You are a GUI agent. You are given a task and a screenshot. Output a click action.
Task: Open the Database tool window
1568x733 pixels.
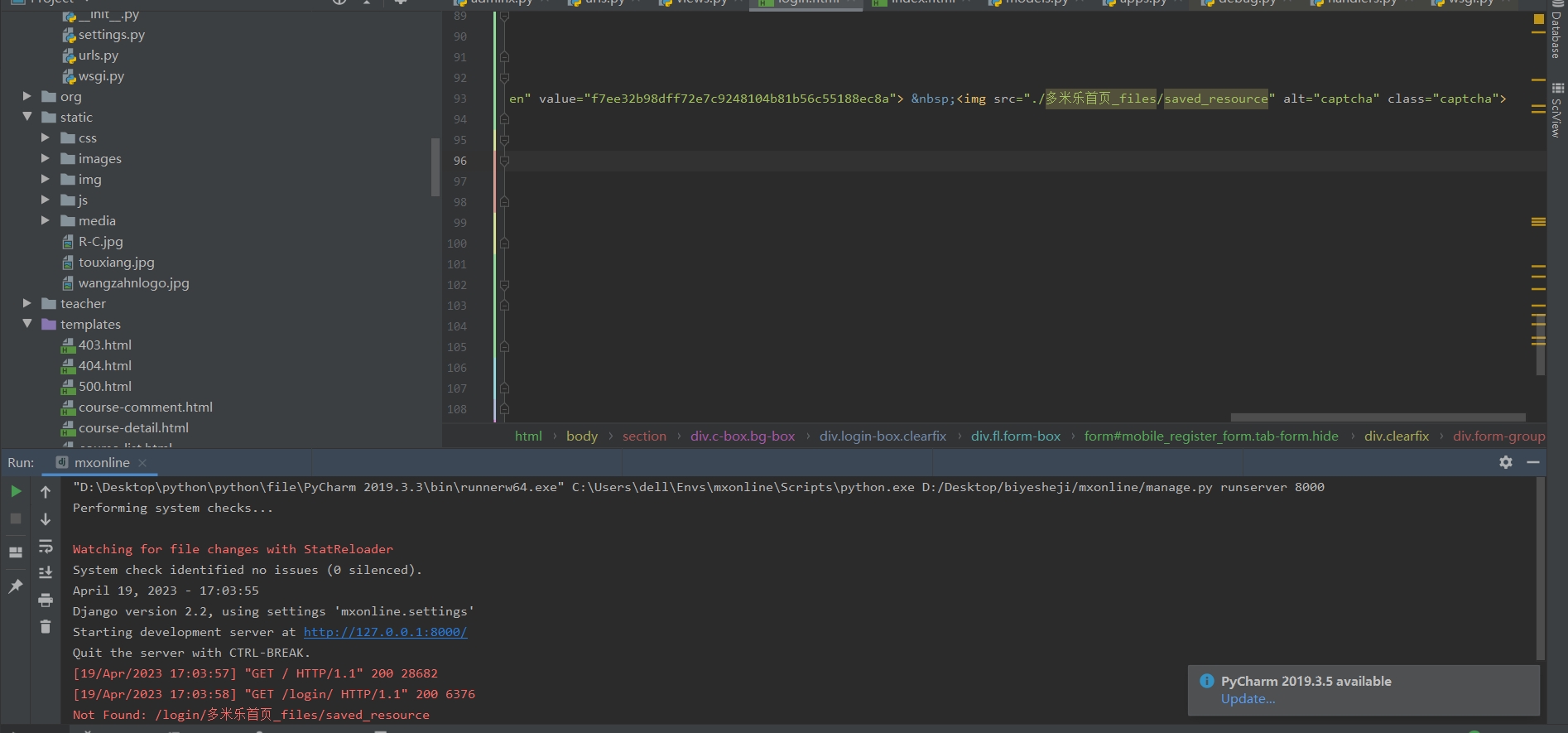click(1556, 30)
